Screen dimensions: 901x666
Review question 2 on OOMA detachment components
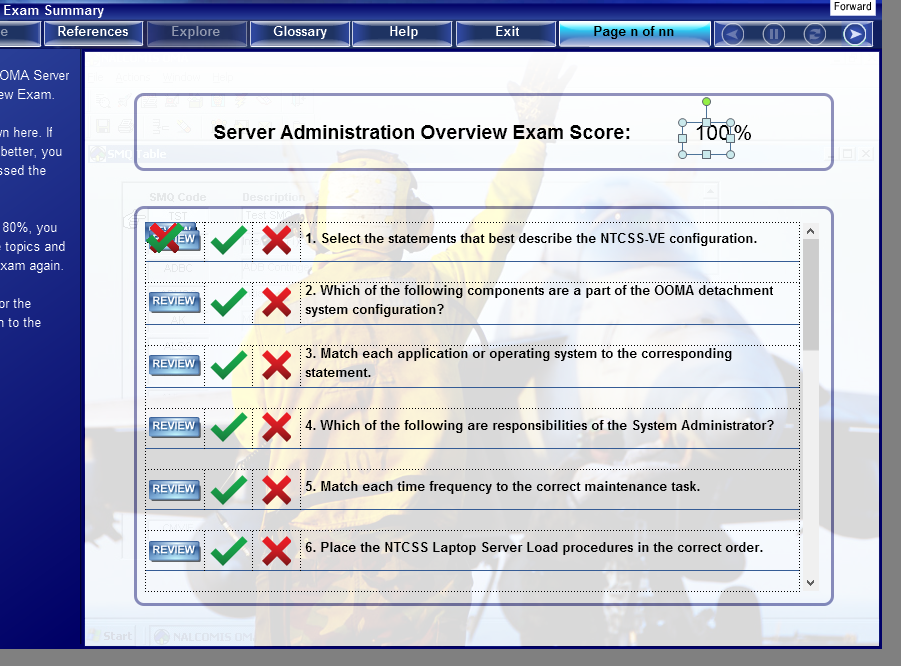(x=175, y=301)
